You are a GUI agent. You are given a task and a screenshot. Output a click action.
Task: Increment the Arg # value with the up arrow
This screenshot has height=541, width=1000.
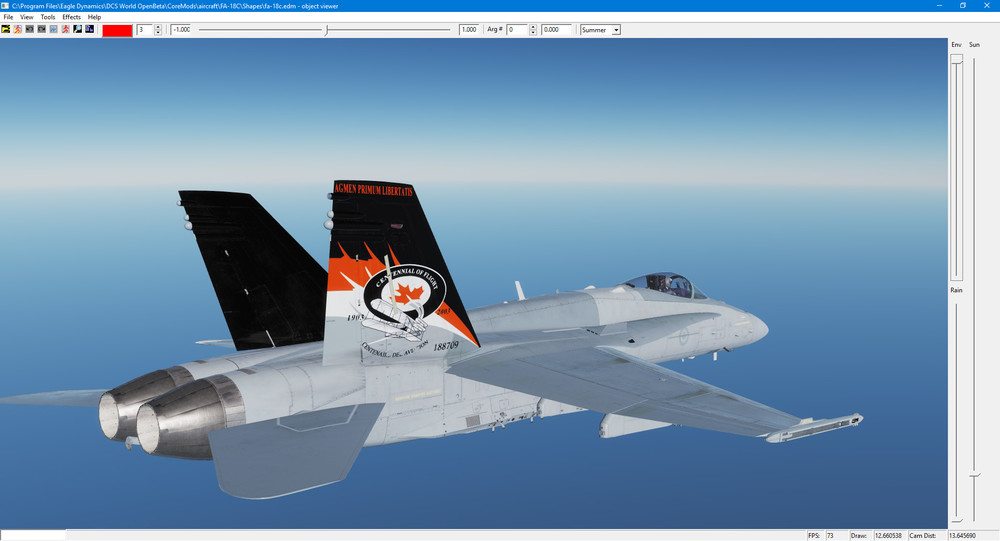(x=533, y=27)
